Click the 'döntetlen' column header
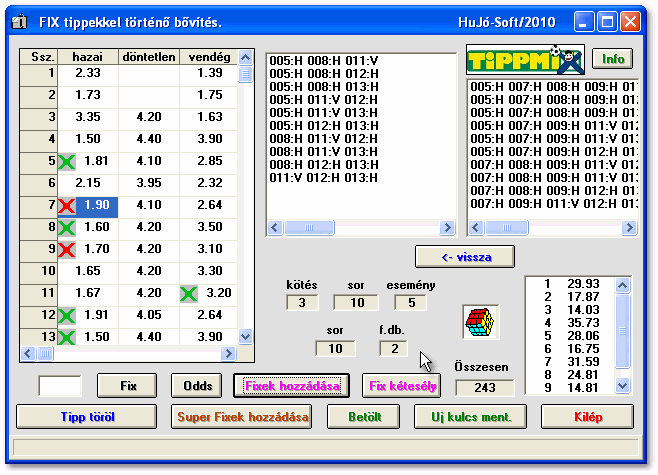Viewport: 658px width, 475px height. [149, 57]
